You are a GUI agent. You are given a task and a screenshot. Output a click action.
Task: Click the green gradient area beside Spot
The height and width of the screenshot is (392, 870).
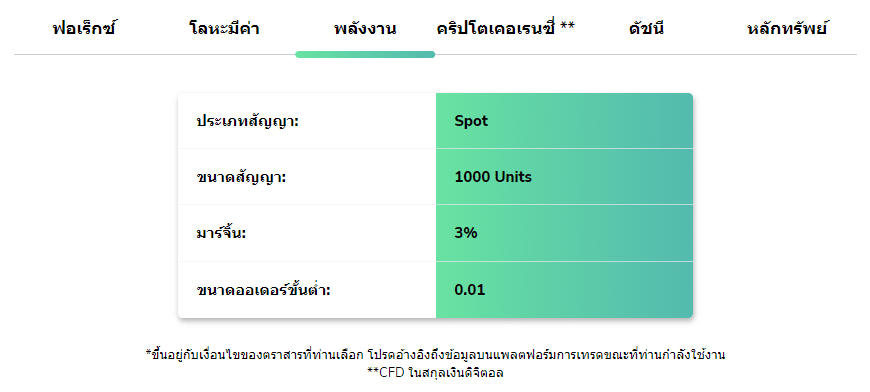click(x=590, y=121)
